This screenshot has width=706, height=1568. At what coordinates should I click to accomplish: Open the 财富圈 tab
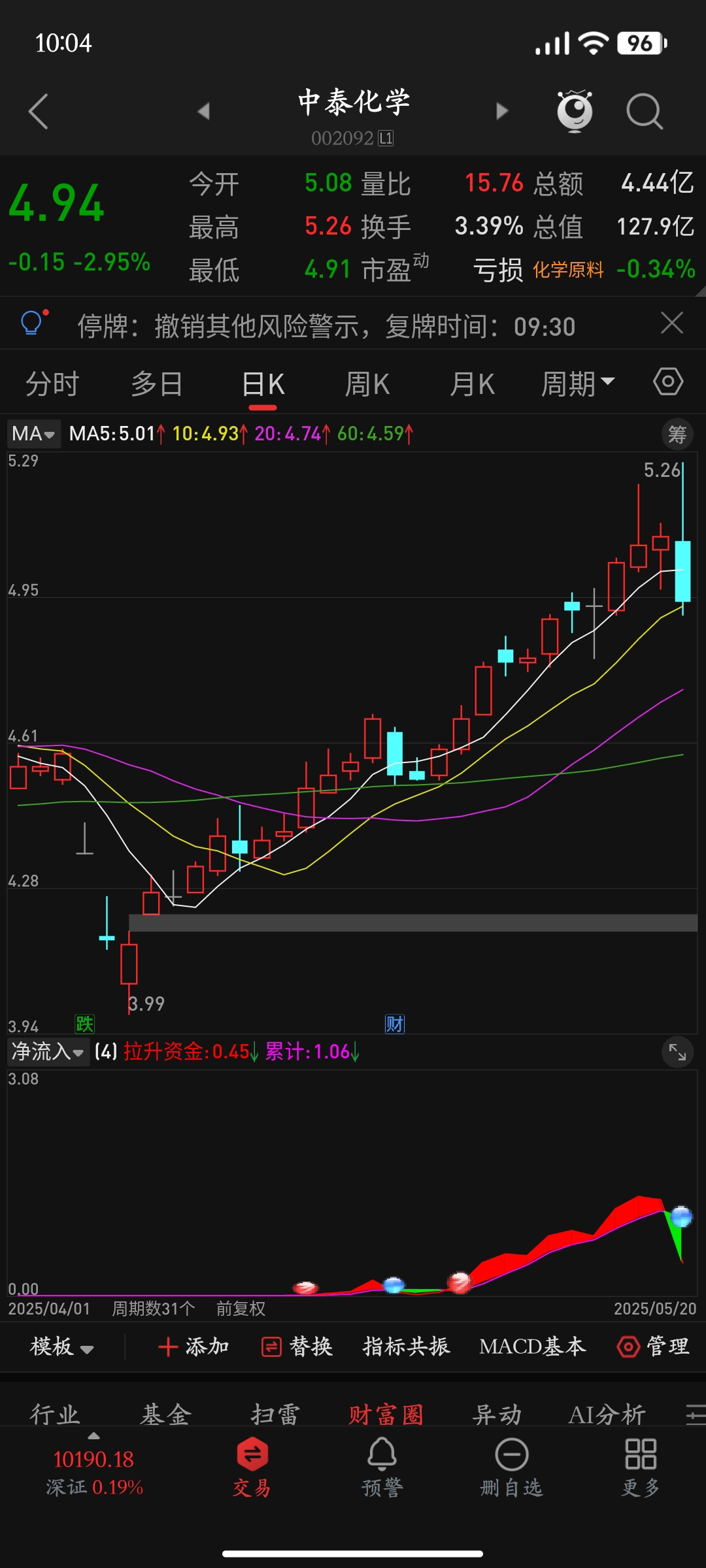tap(386, 1414)
